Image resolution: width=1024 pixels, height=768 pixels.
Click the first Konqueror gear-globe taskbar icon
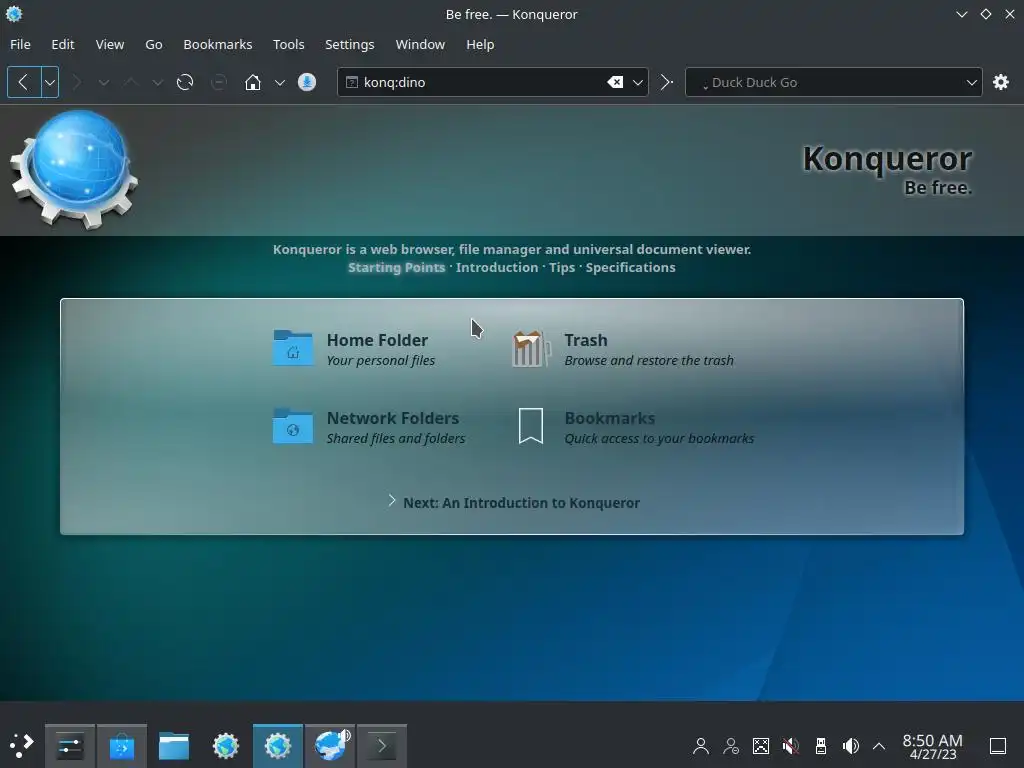pyautogui.click(x=226, y=746)
